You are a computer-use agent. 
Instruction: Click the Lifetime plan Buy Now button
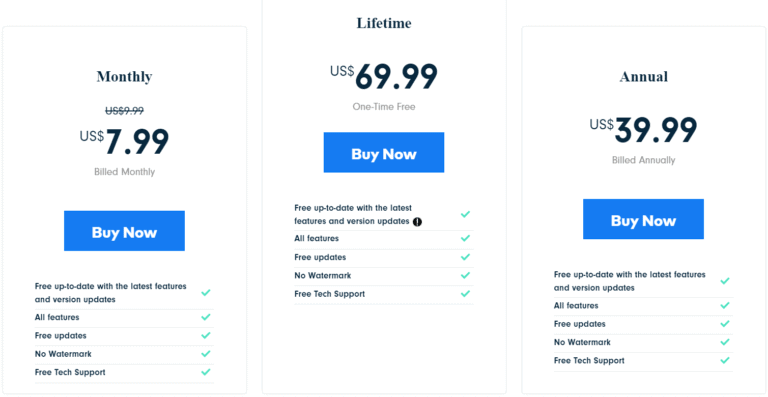[x=384, y=152]
